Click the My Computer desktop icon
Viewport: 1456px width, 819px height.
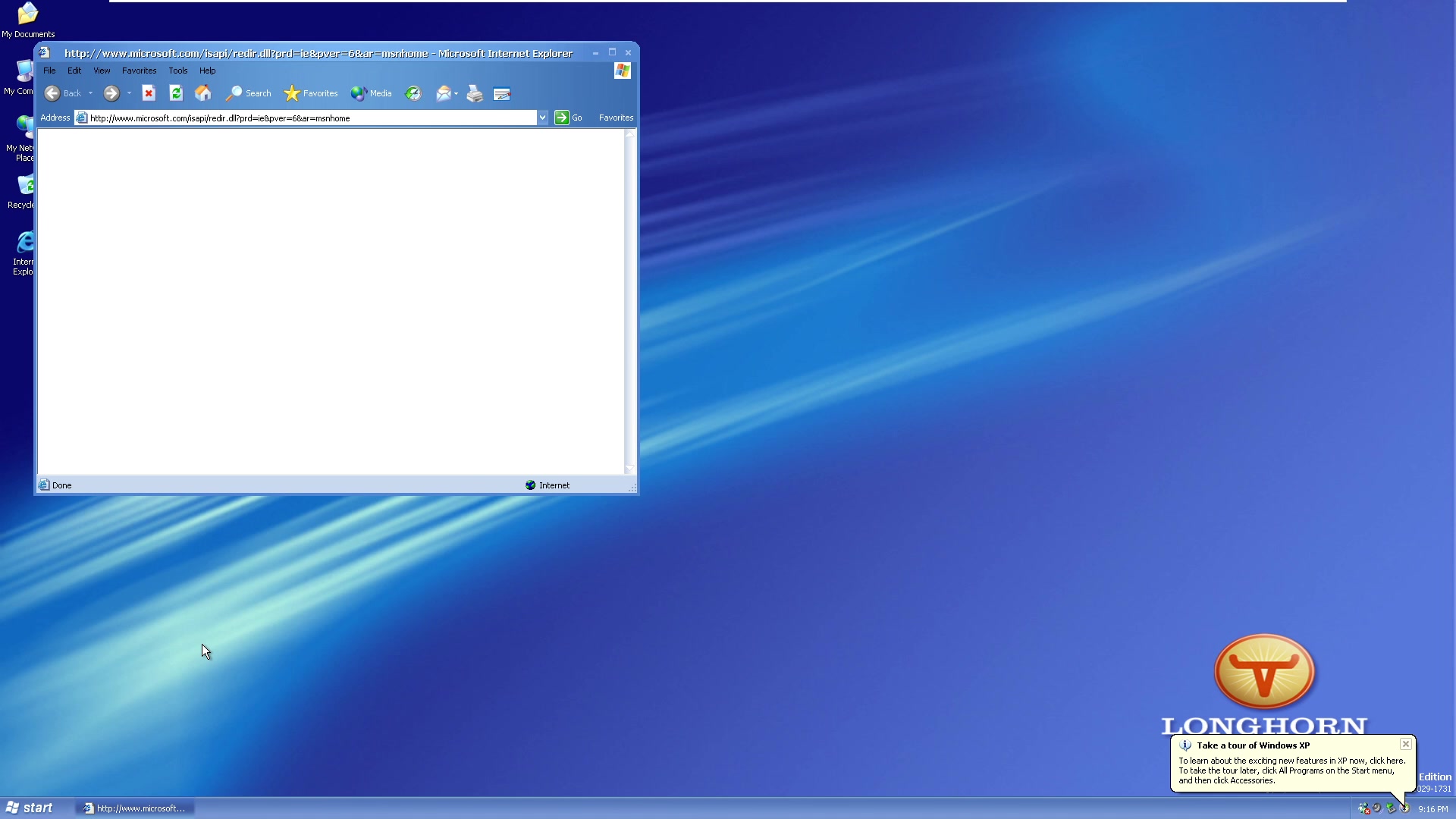20,77
